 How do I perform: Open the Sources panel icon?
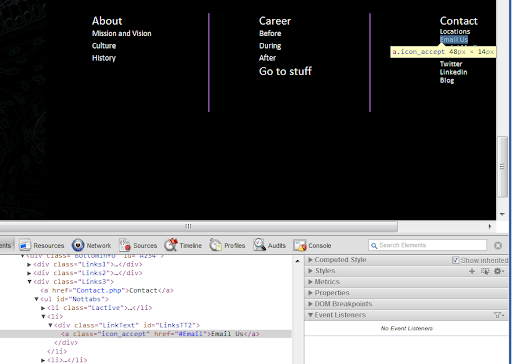(125, 245)
